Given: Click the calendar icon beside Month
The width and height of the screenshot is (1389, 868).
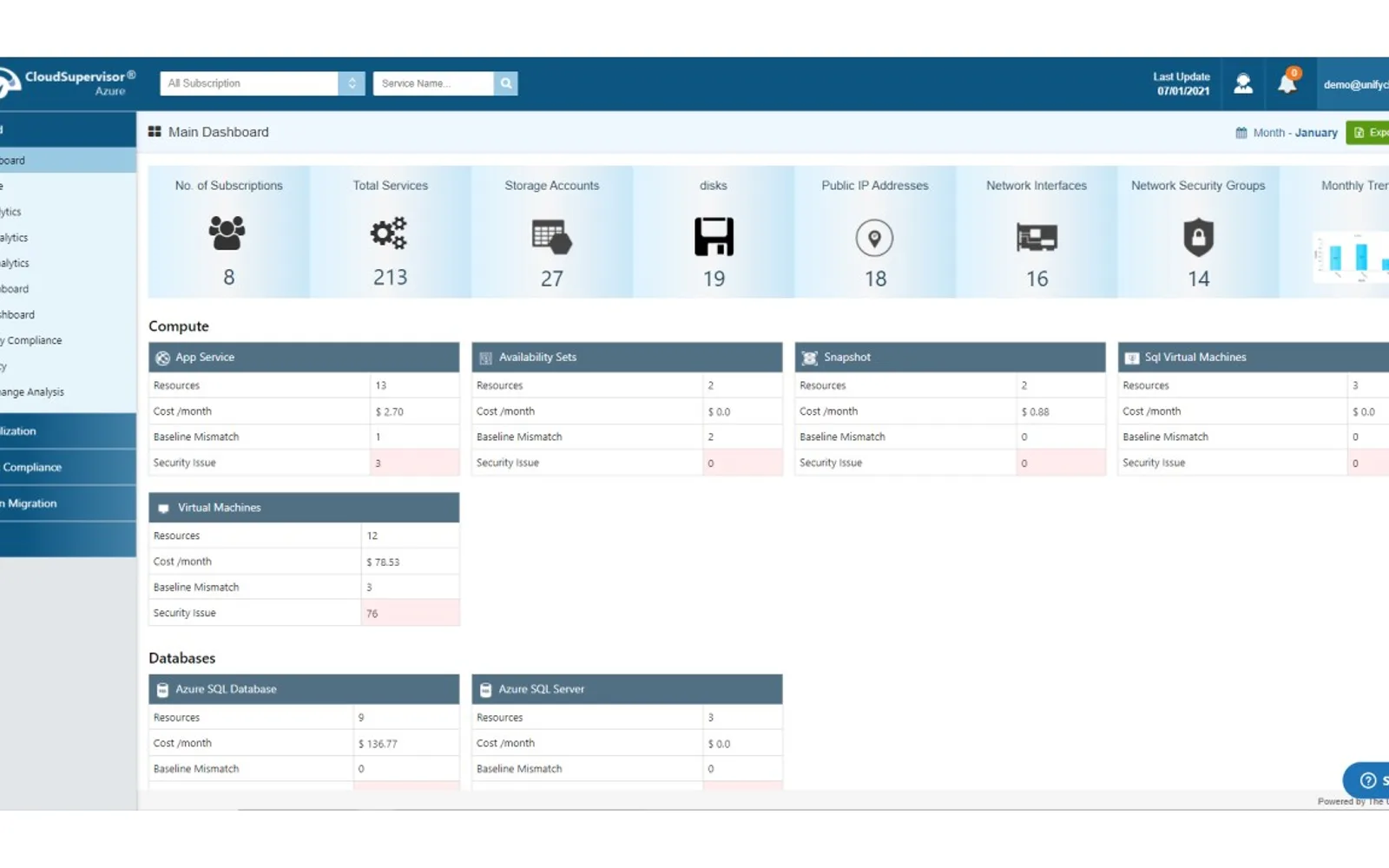Looking at the screenshot, I should click(1241, 133).
